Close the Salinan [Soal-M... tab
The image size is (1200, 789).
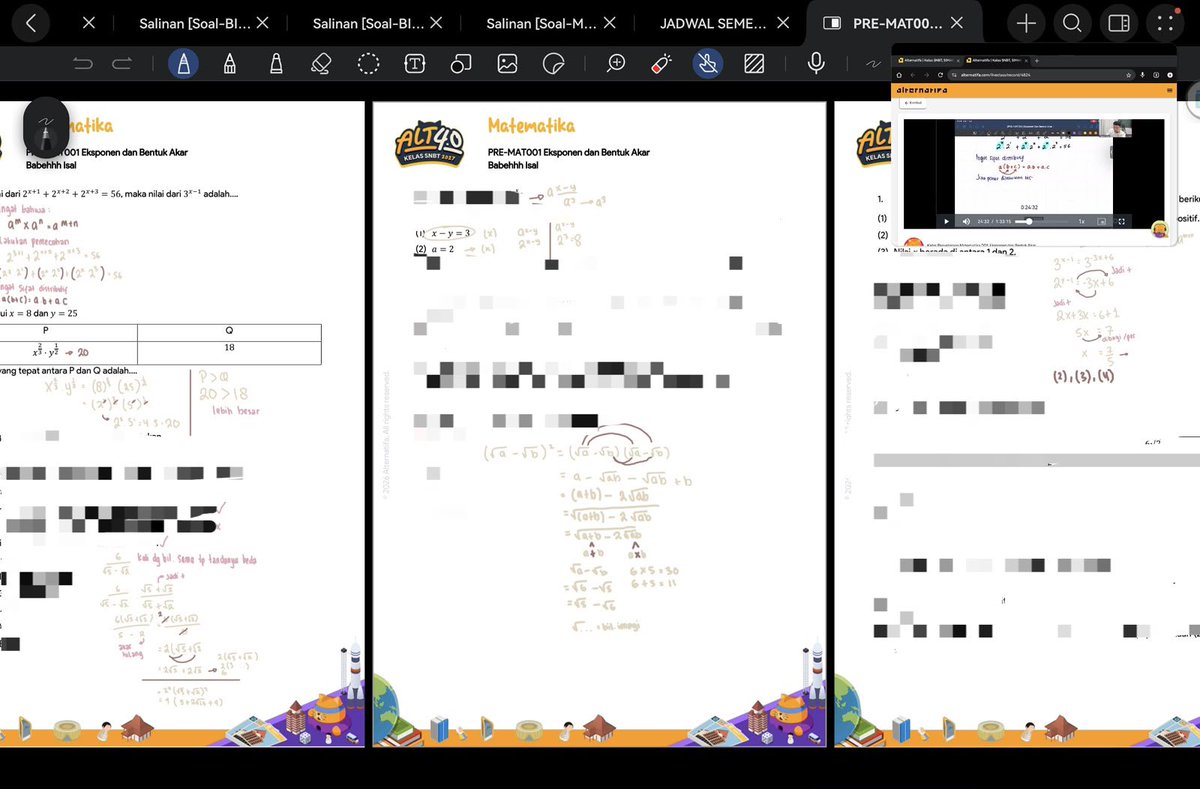click(610, 22)
